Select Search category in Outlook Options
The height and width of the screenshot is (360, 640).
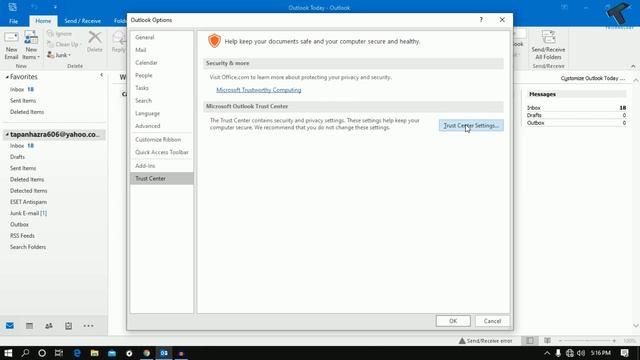162,100
